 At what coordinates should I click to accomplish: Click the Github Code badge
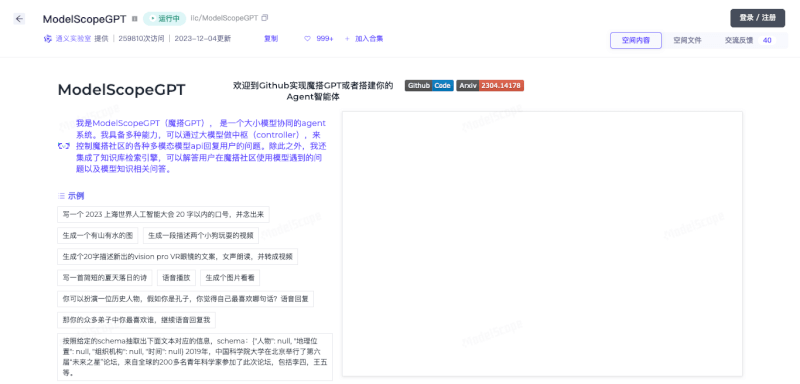[x=429, y=86]
